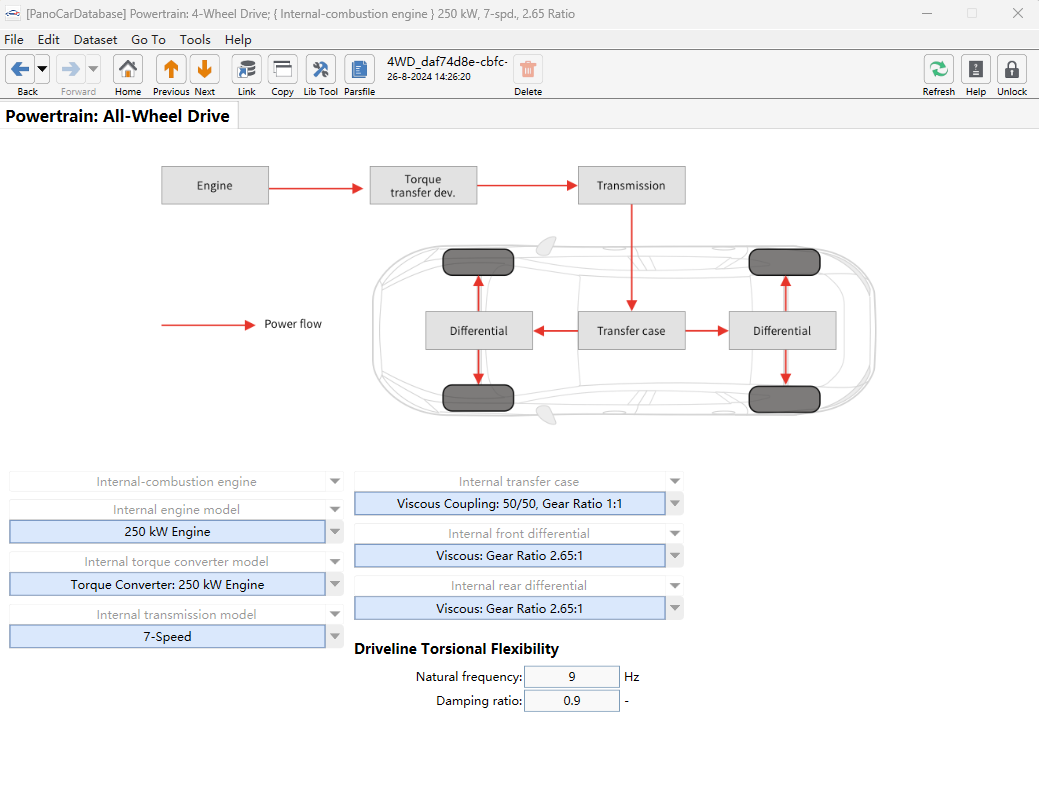Click the Torque transfer dev. block
Screen dimensions: 1039x807
coord(423,186)
